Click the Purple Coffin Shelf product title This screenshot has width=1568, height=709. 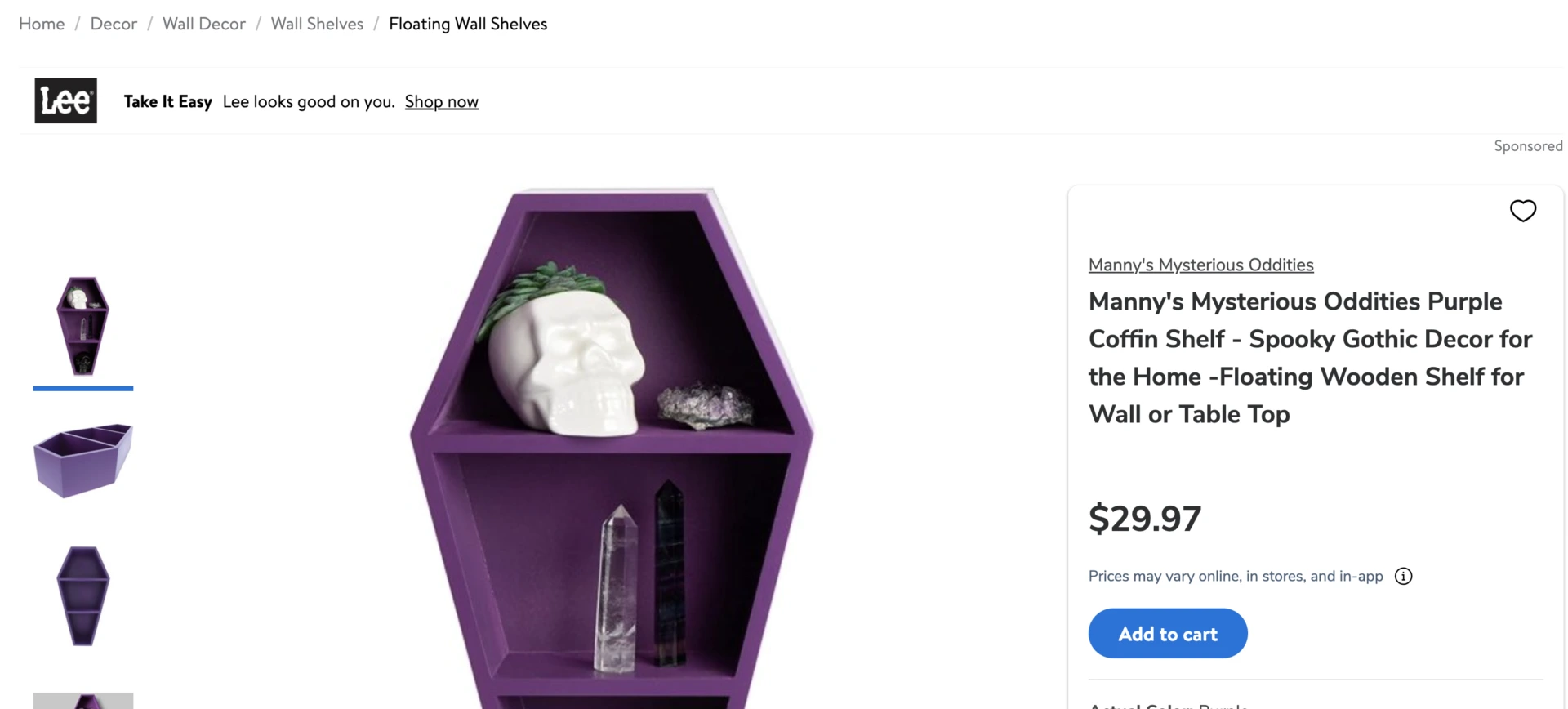click(x=1310, y=358)
